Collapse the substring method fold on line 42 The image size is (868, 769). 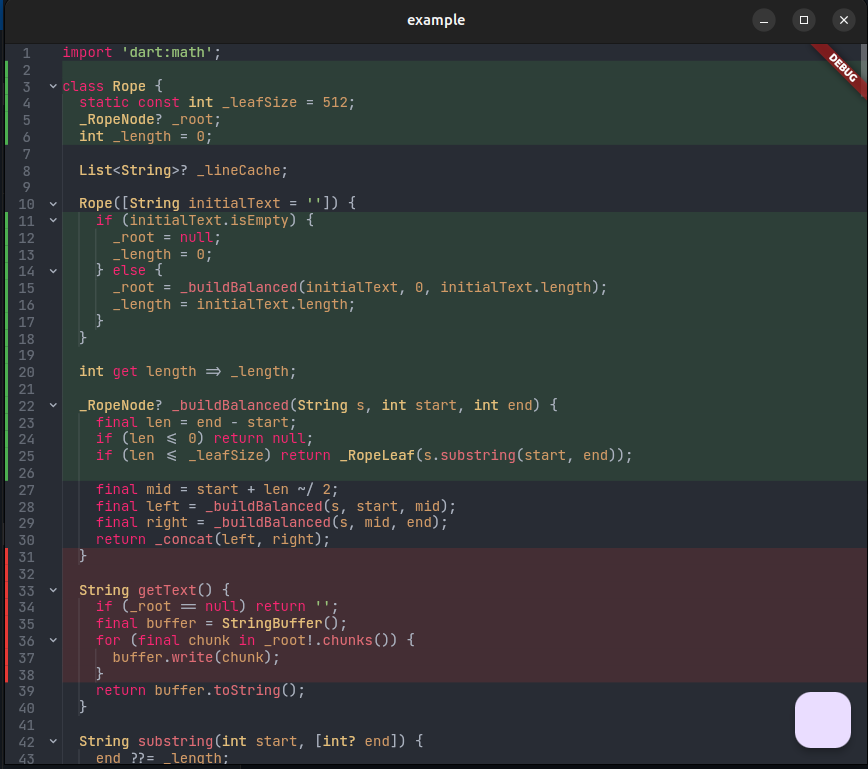(52, 741)
